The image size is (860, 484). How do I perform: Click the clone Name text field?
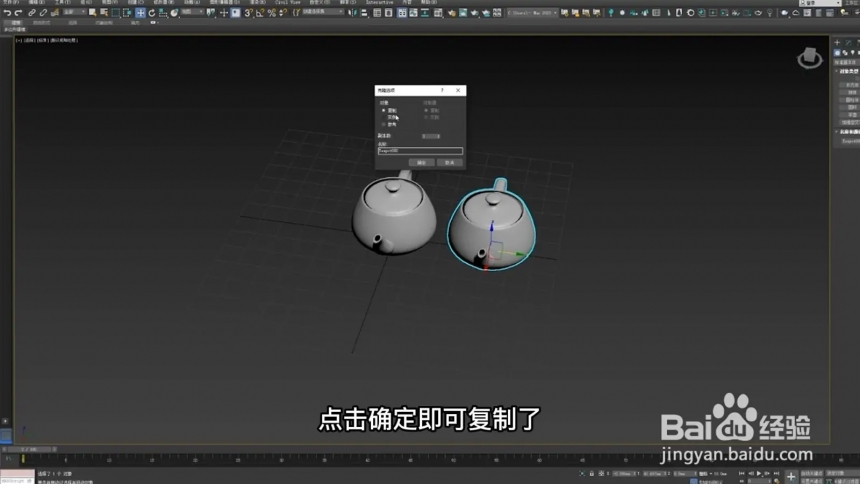point(420,150)
